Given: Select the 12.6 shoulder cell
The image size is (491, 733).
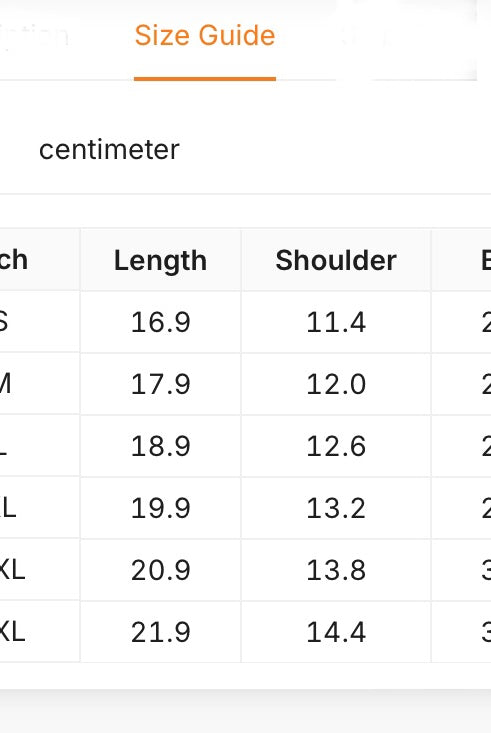Looking at the screenshot, I should point(336,446).
